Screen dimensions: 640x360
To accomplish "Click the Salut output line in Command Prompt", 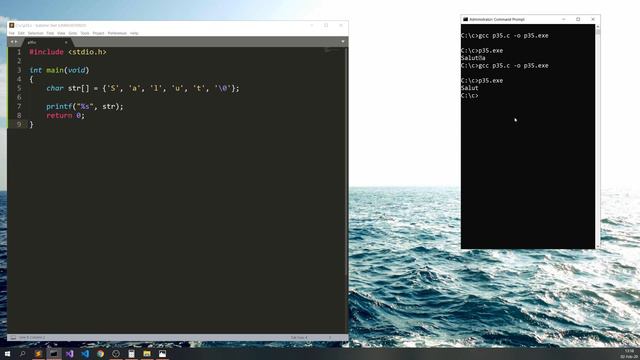I will [469, 88].
